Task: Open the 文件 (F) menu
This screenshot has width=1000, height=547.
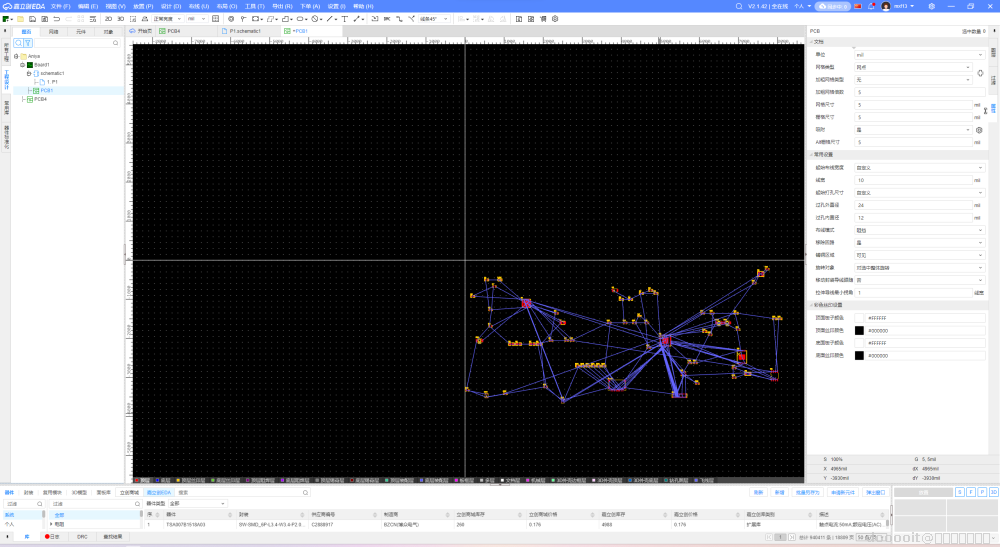Action: pos(60,6)
